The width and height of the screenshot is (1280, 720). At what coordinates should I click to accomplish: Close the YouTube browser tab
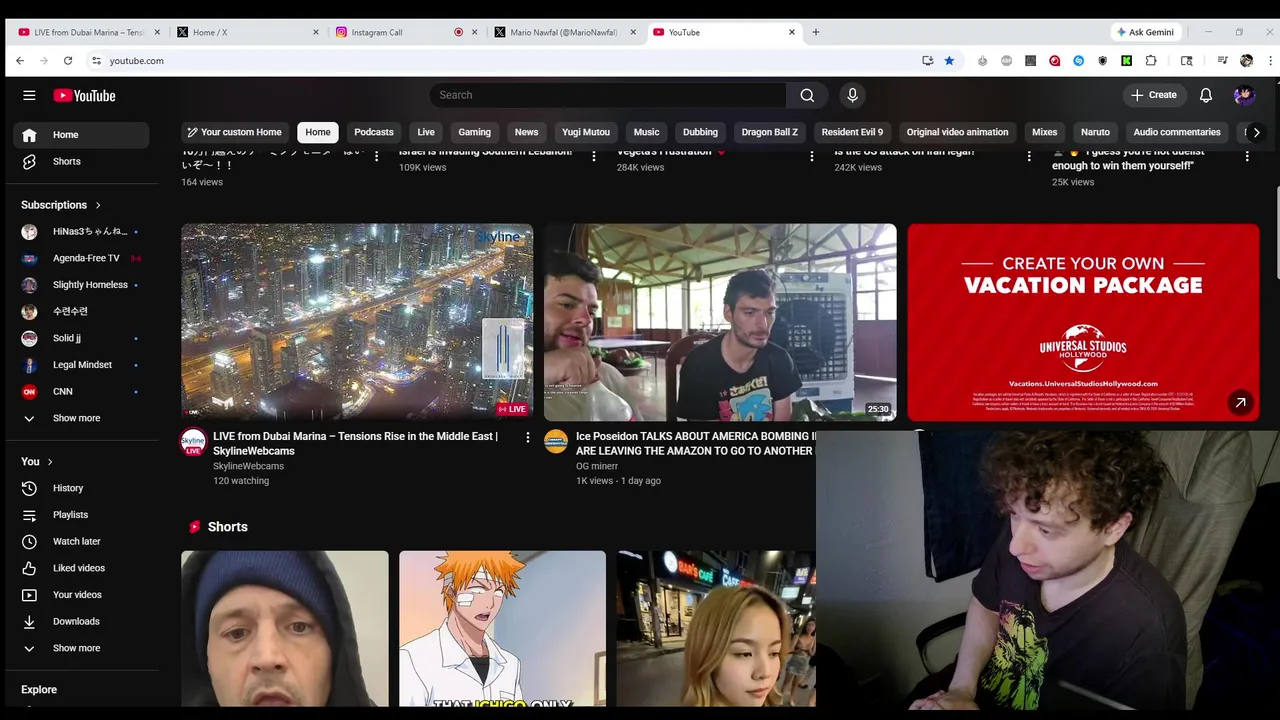(792, 32)
